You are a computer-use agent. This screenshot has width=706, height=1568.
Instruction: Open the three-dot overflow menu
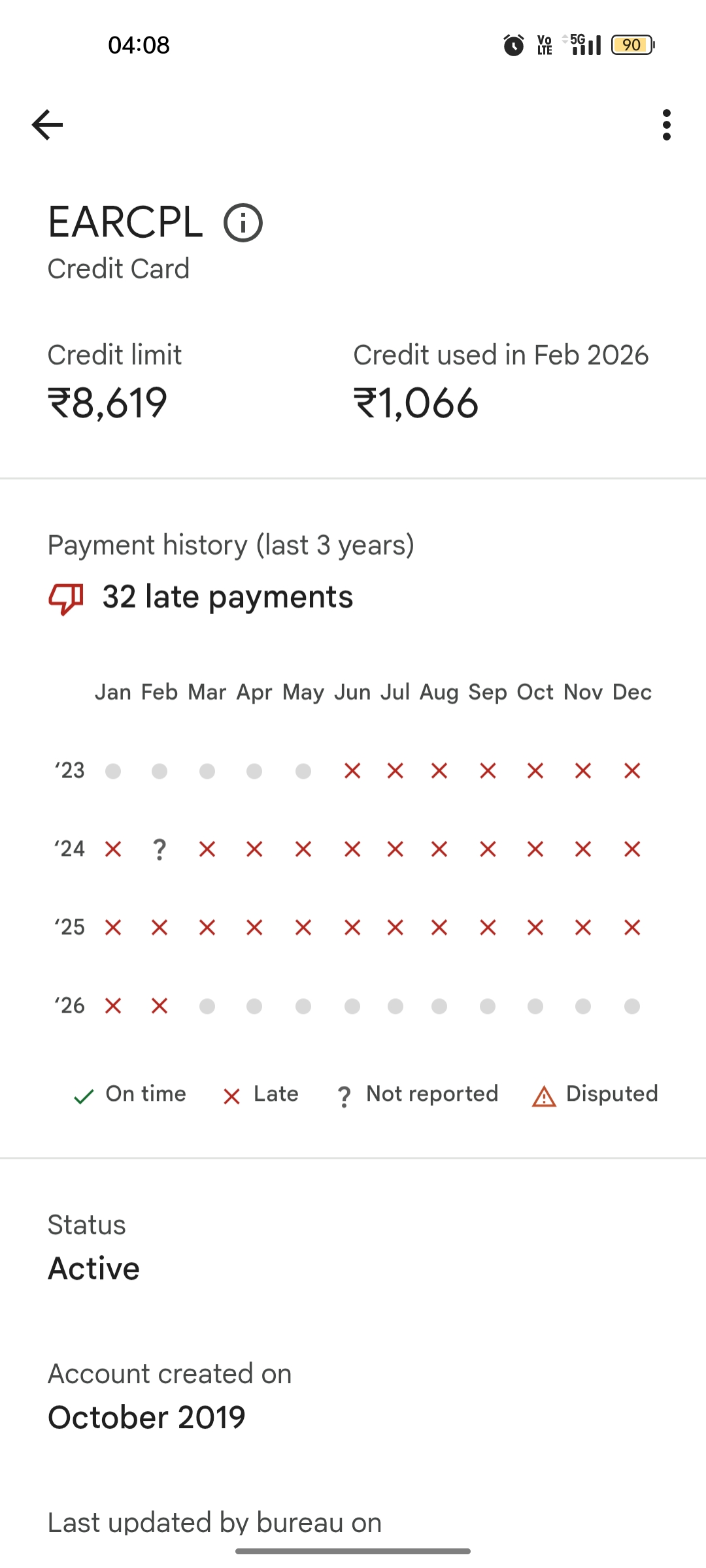[x=666, y=125]
